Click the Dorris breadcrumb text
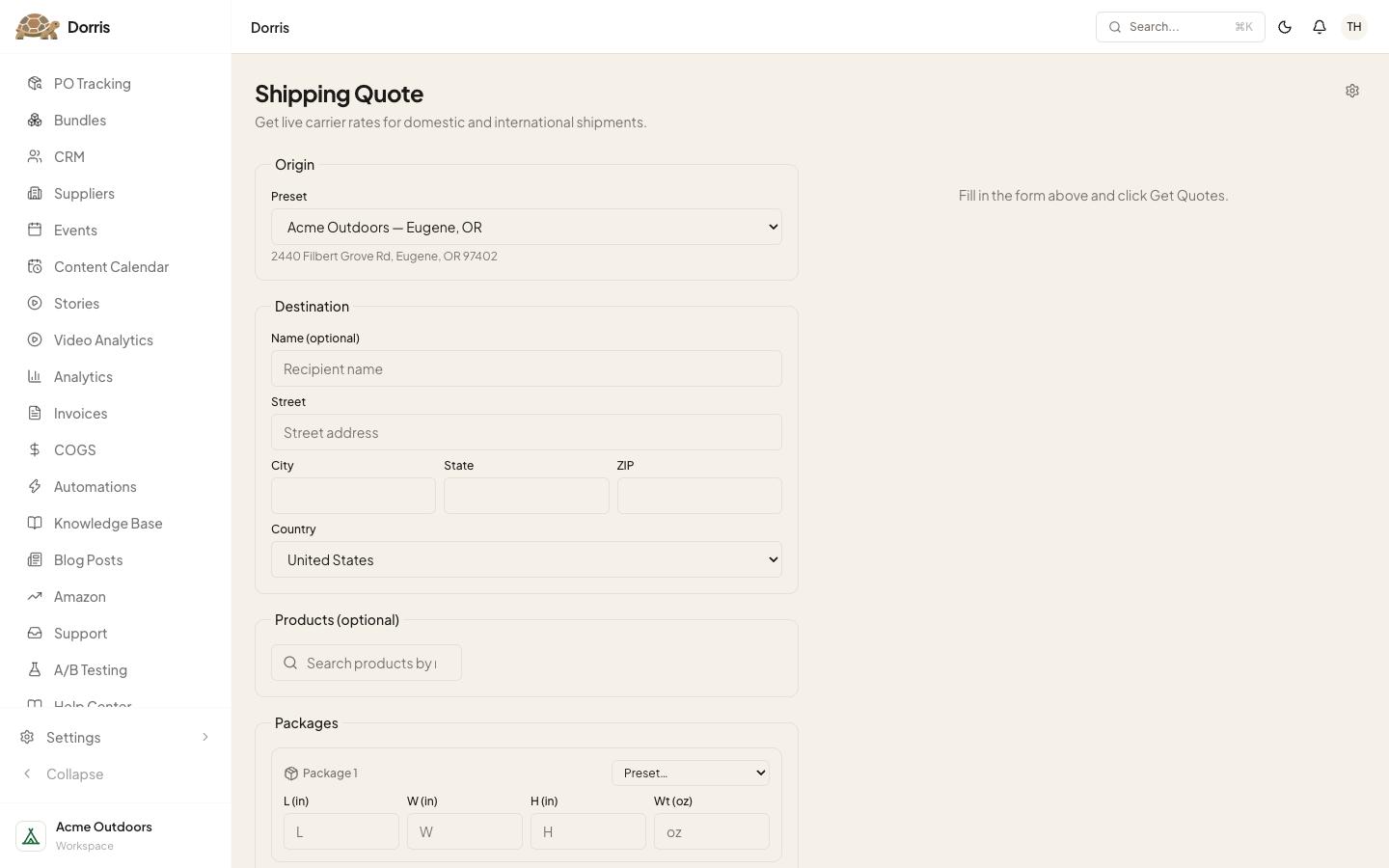Image resolution: width=1389 pixels, height=868 pixels. 270,27
